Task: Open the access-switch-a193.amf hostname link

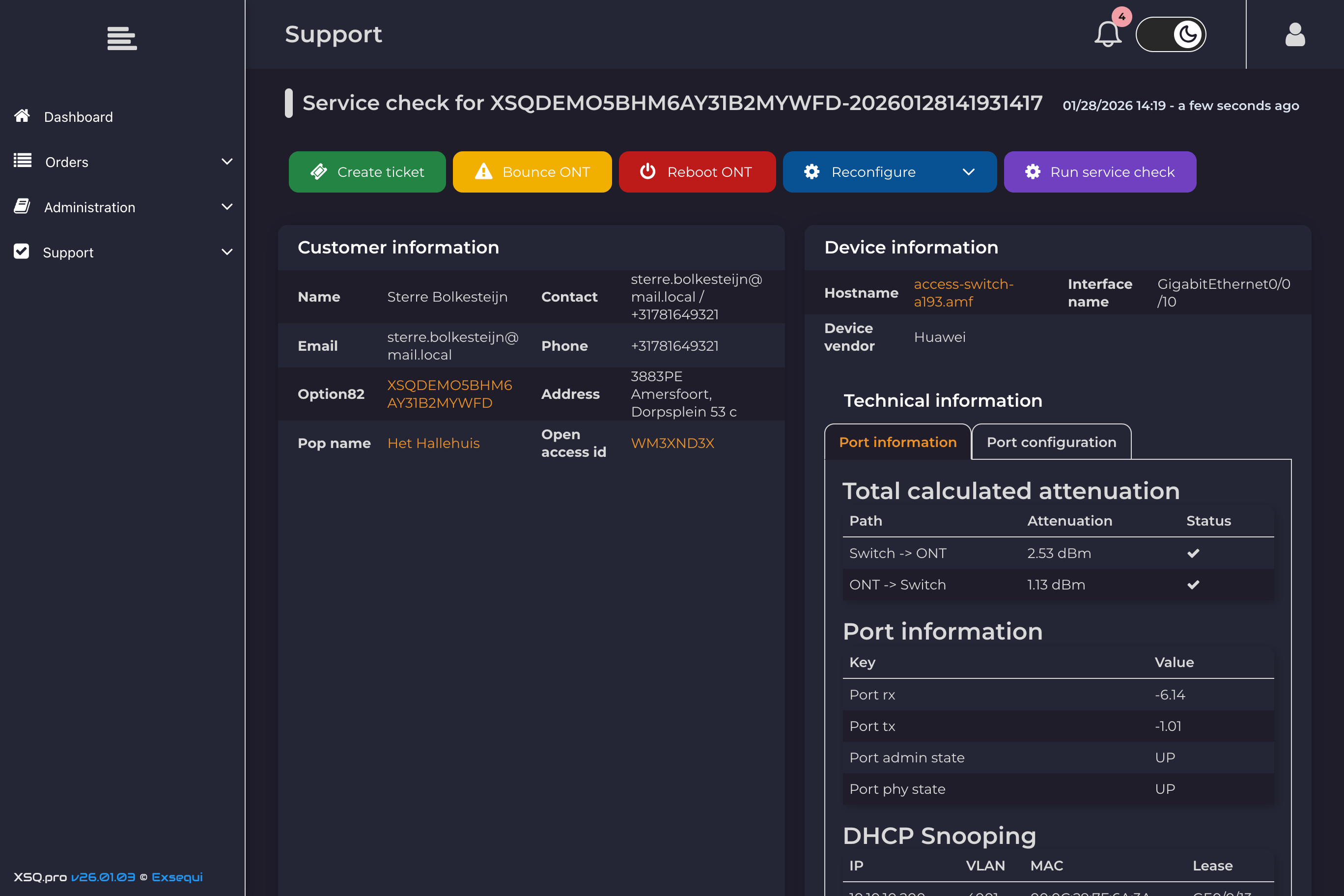Action: click(x=963, y=293)
